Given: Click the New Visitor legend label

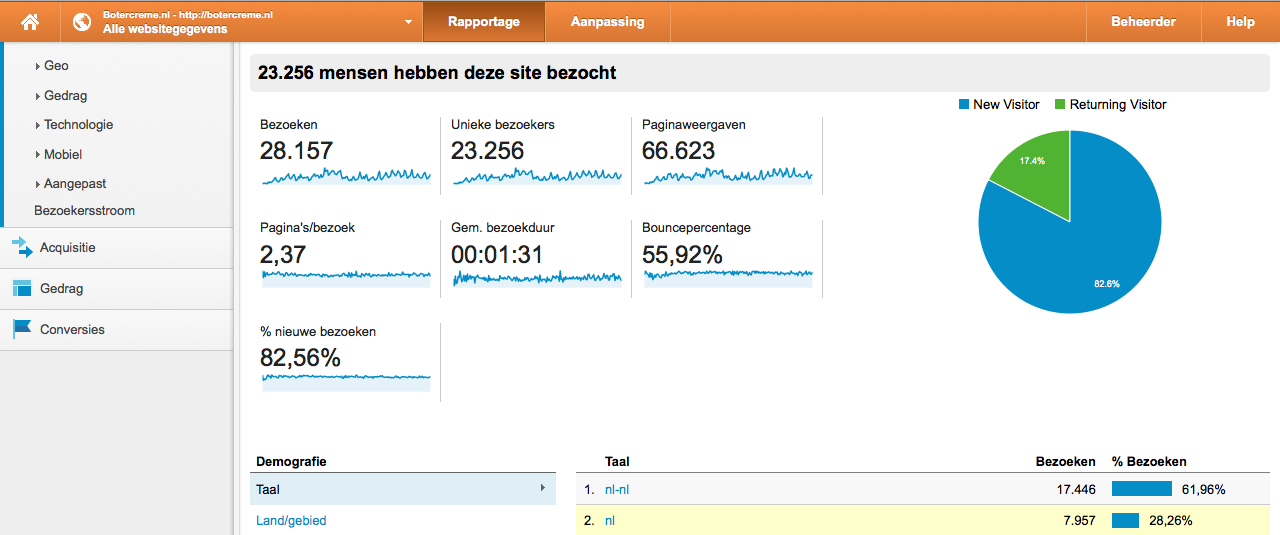Looking at the screenshot, I should 1006,105.
